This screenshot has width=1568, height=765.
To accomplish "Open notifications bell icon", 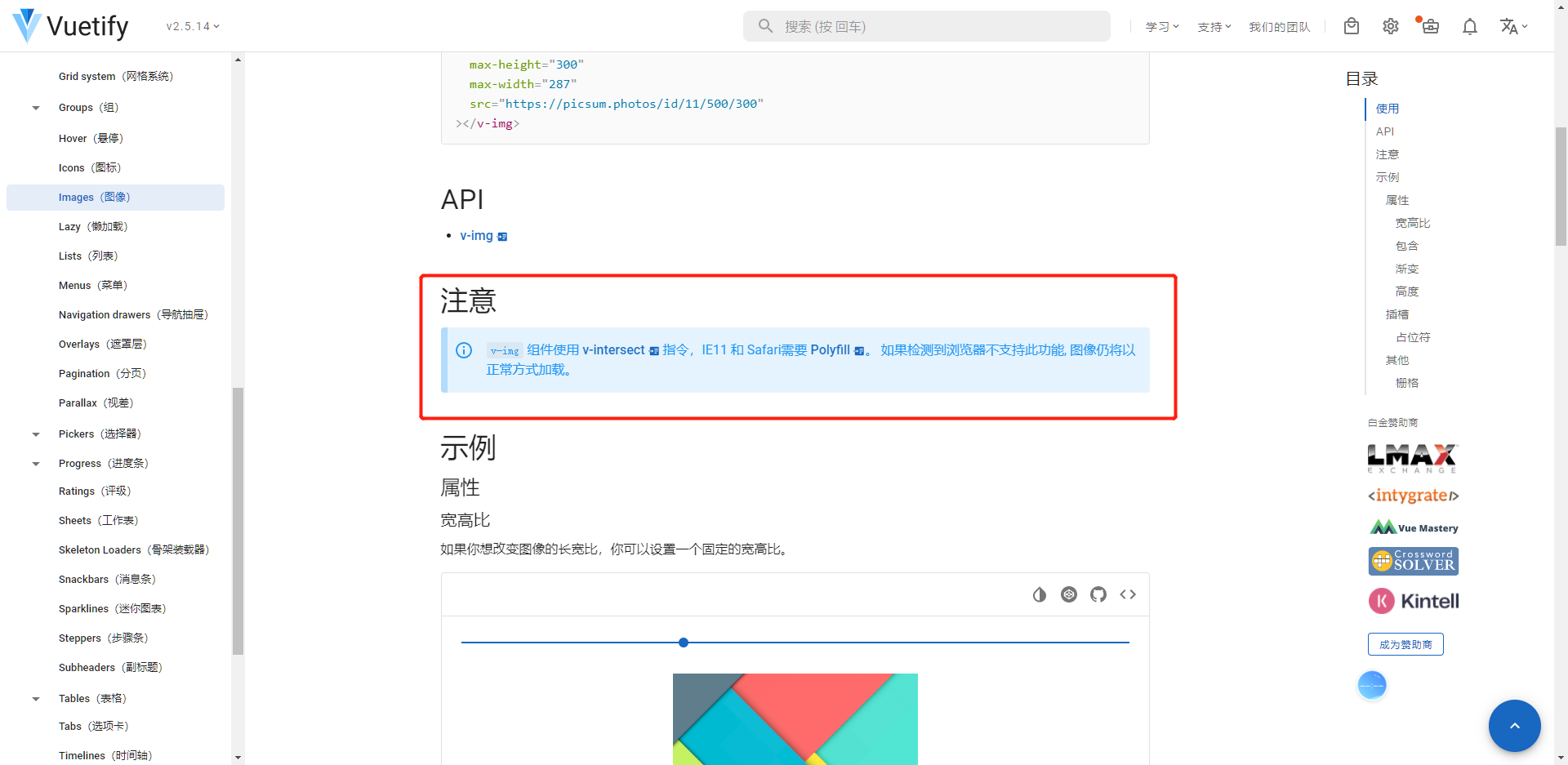I will 1470,26.
